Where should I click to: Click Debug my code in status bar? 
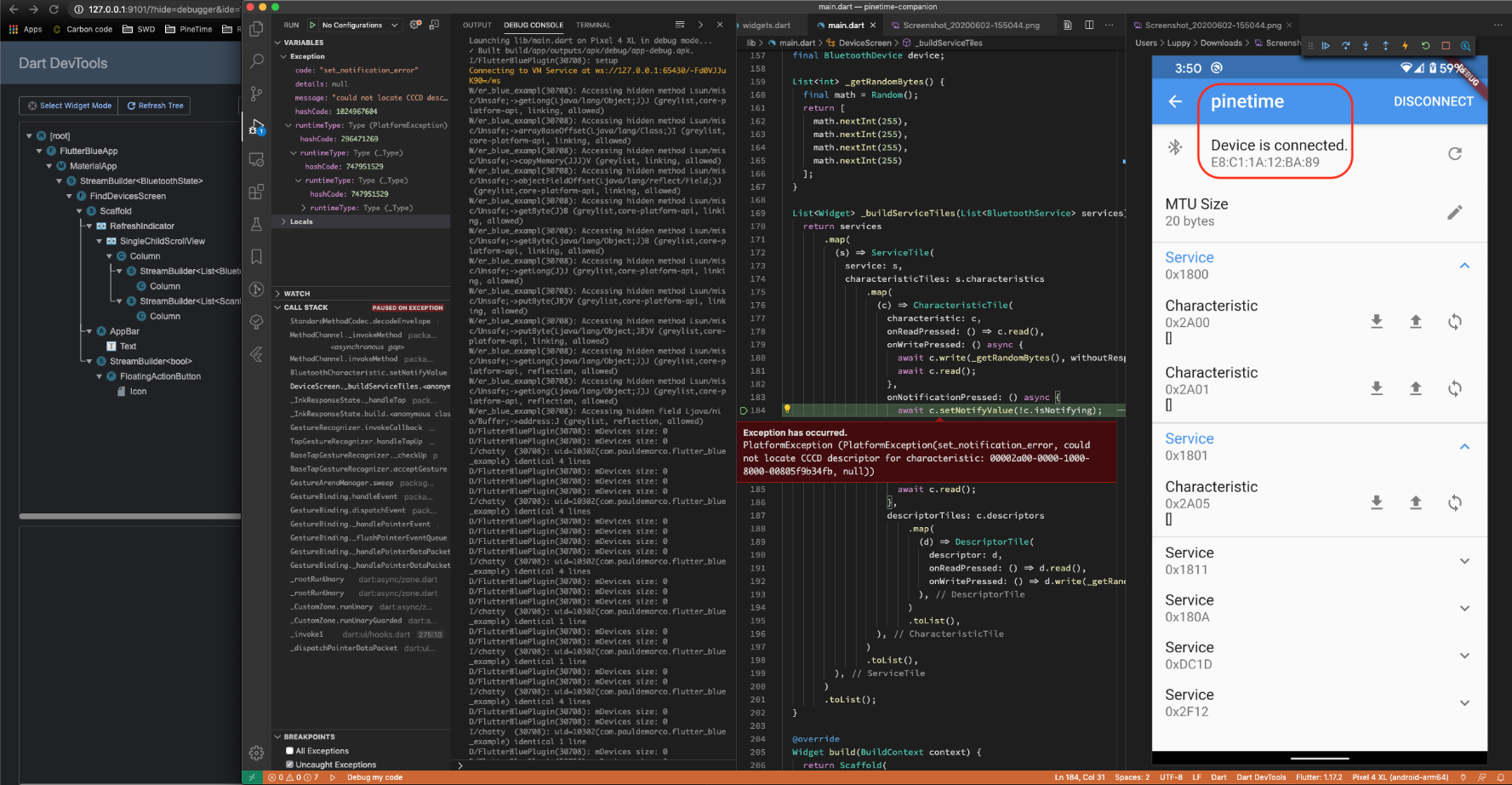click(x=374, y=777)
